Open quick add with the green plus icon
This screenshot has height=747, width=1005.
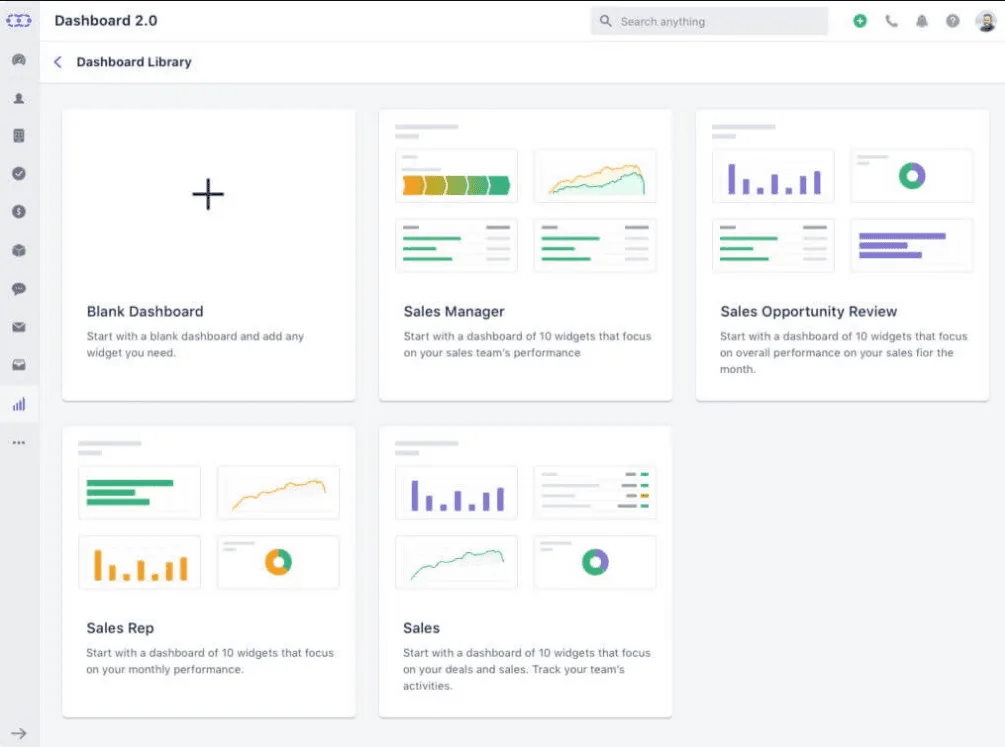[859, 20]
